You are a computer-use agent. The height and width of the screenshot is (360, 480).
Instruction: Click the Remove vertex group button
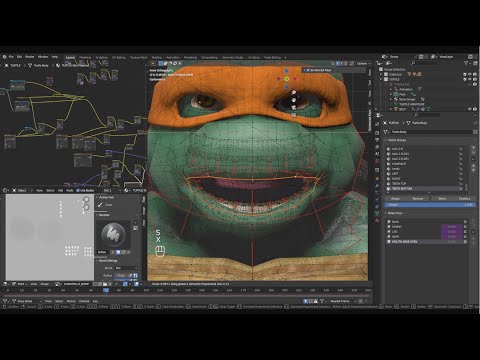pyautogui.click(x=418, y=198)
